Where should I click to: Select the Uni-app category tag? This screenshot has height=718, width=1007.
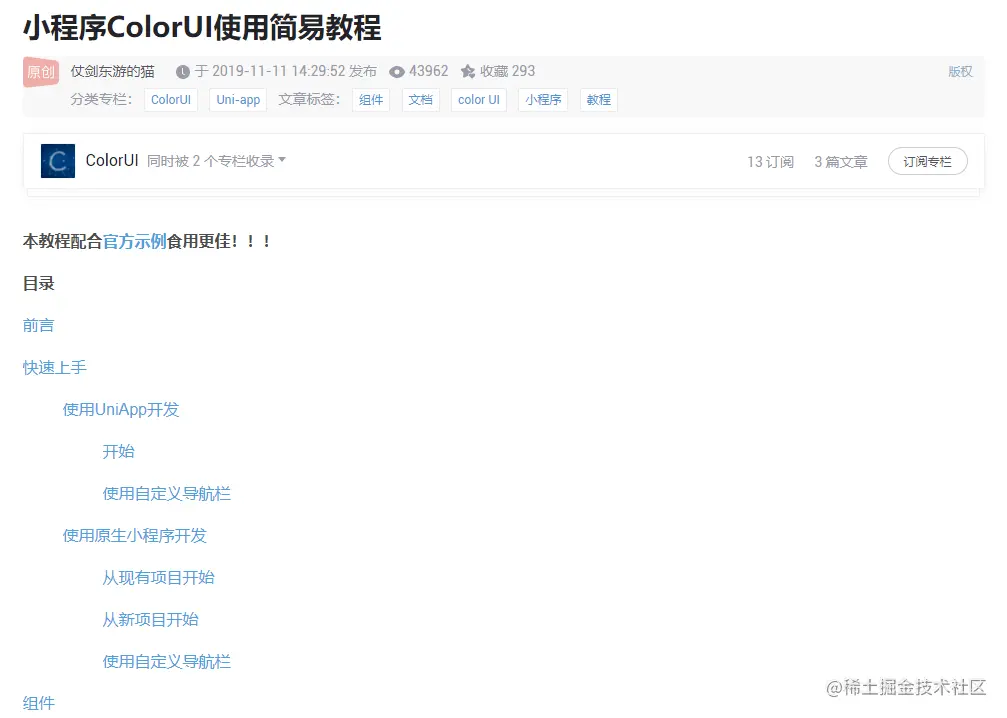(x=238, y=100)
